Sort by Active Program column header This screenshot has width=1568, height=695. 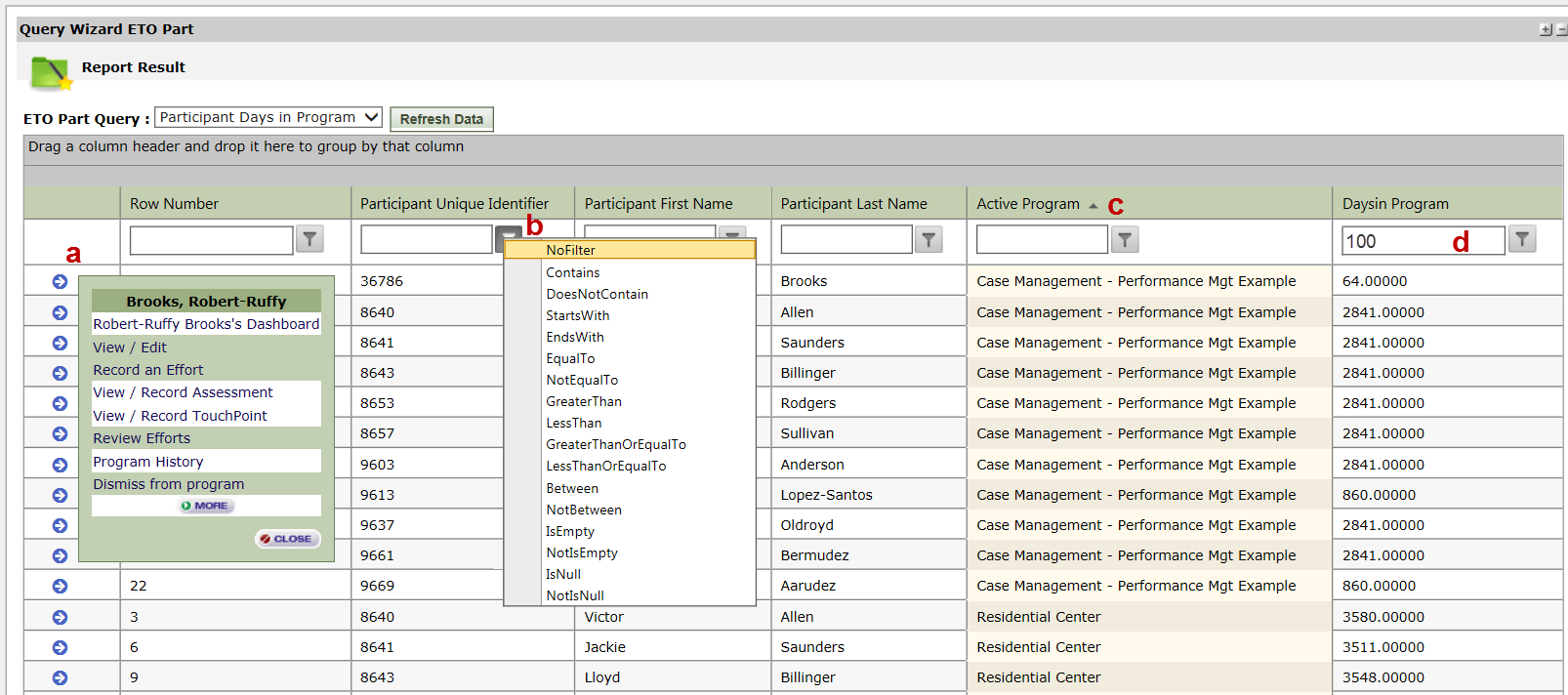click(1028, 204)
